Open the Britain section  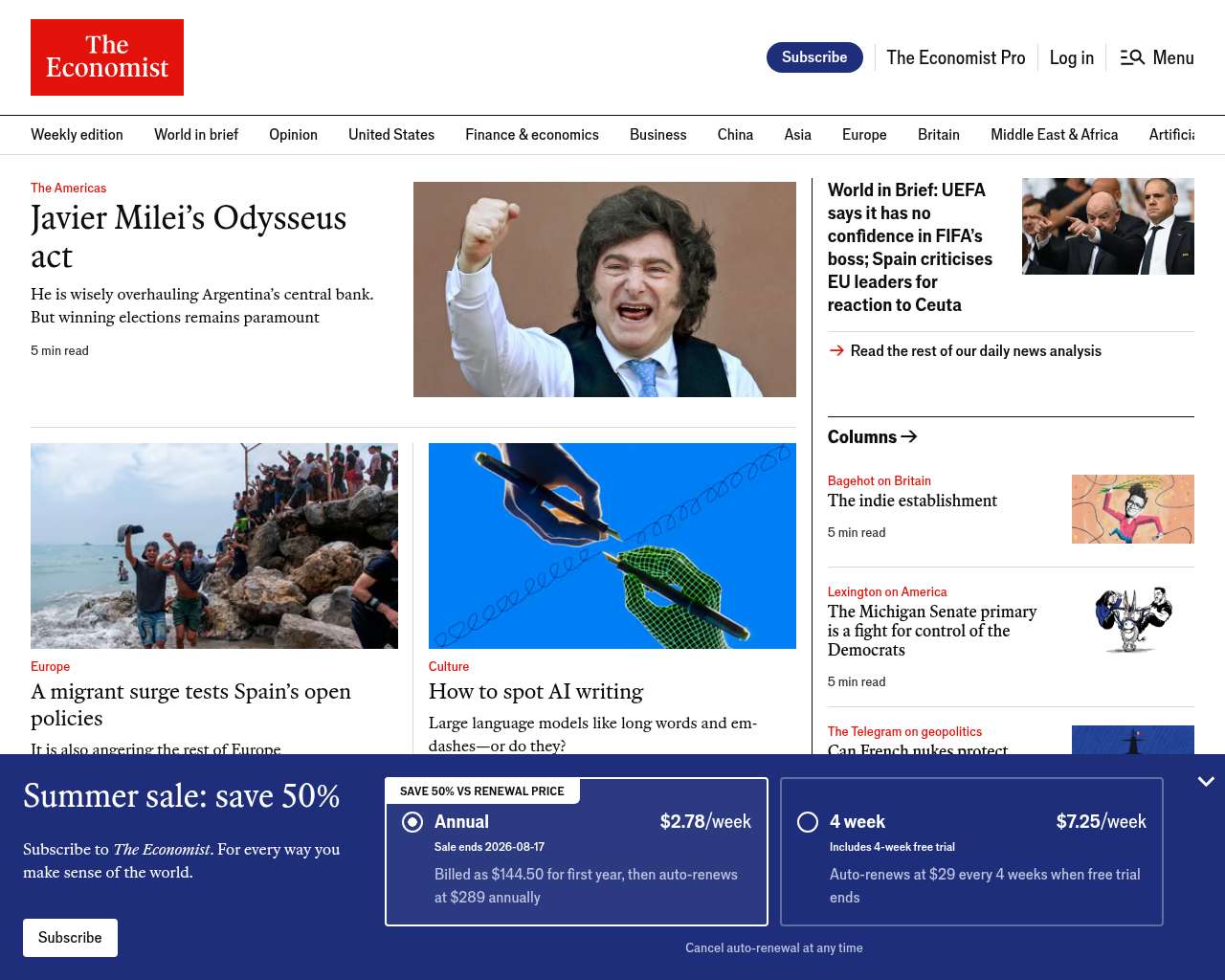tap(939, 135)
